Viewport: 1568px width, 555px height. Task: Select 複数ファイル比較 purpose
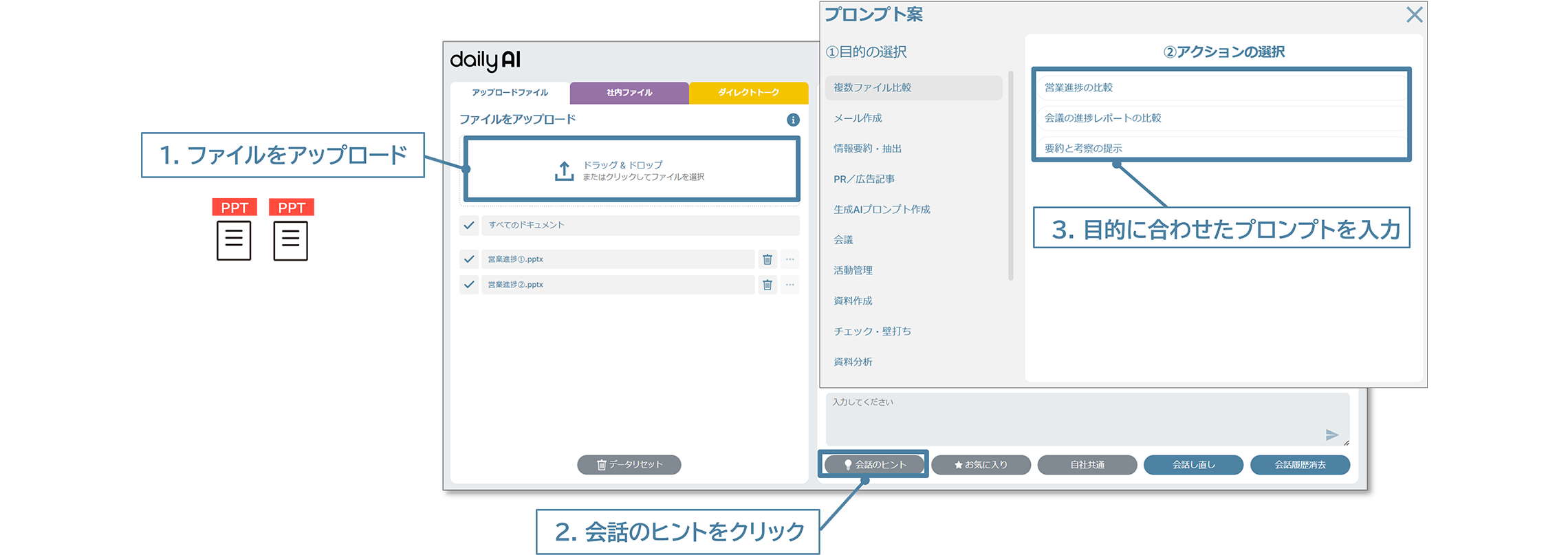pyautogui.click(x=913, y=87)
